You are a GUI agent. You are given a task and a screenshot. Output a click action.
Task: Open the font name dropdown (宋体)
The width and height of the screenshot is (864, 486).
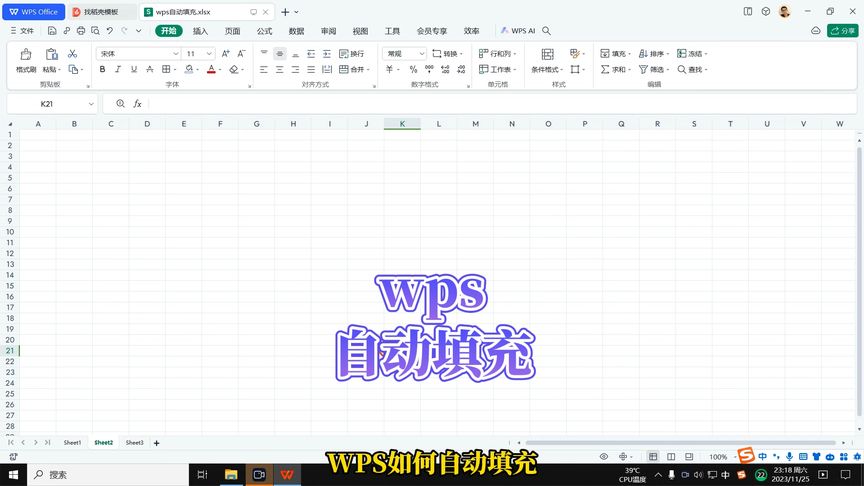[138, 53]
